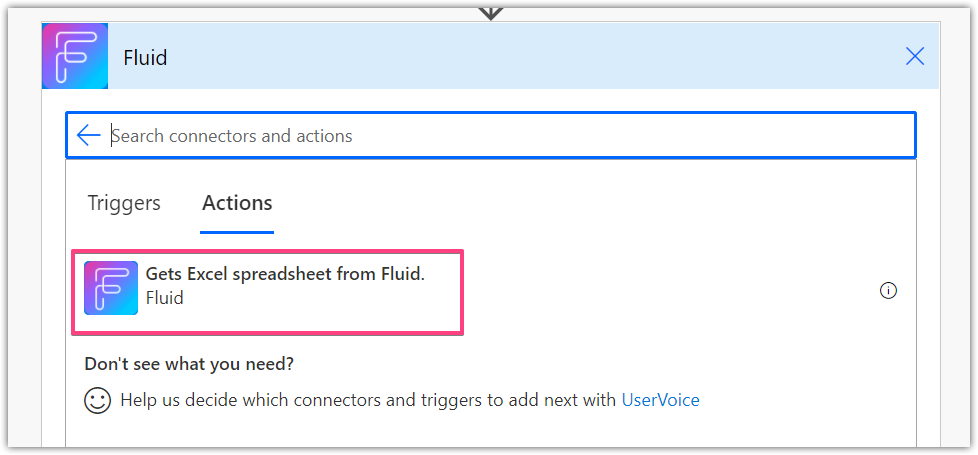Show info for Gets Excel spreadsheet action

pos(888,290)
